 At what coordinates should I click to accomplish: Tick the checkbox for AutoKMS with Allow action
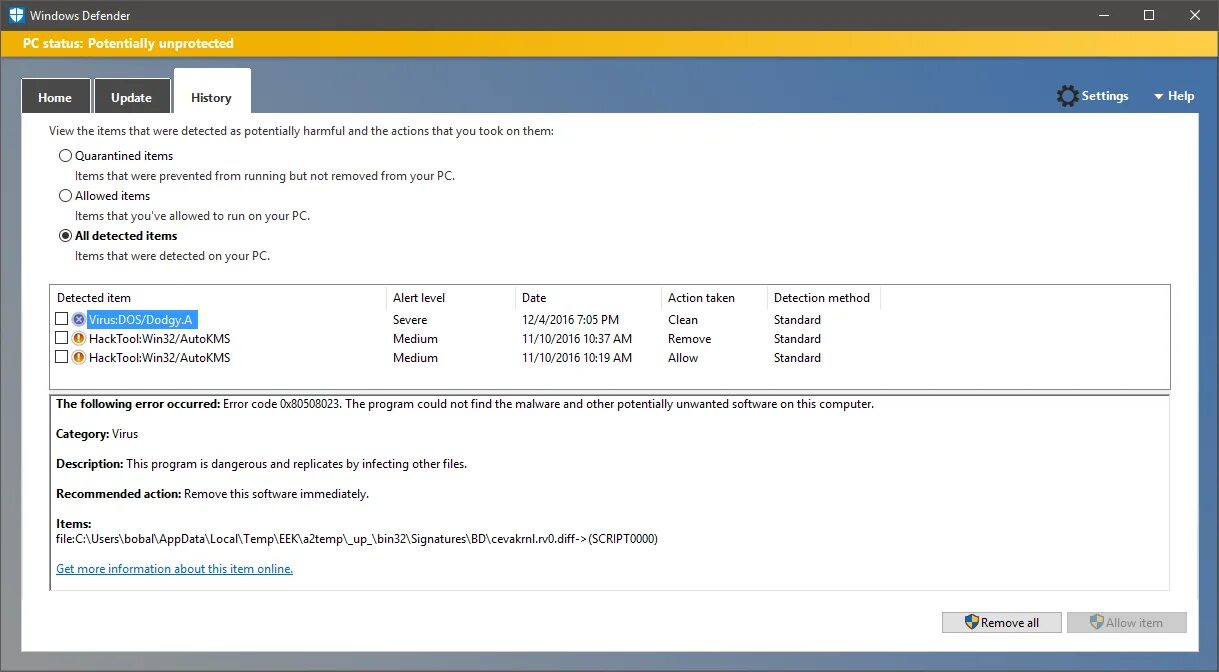tap(62, 357)
